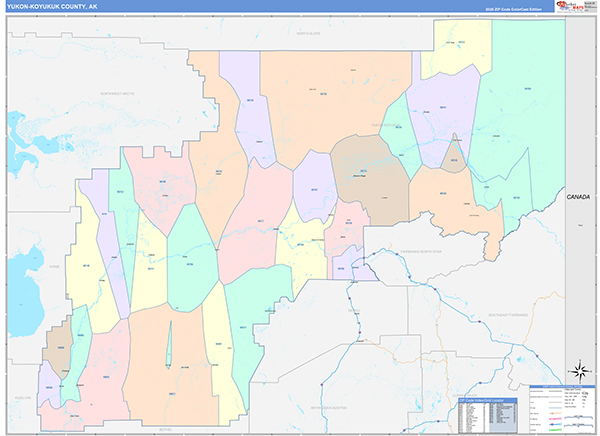Open the ZIP Code Index/Grid Locator table
Image resolution: width=600 pixels, height=436 pixels.
pyautogui.click(x=488, y=416)
